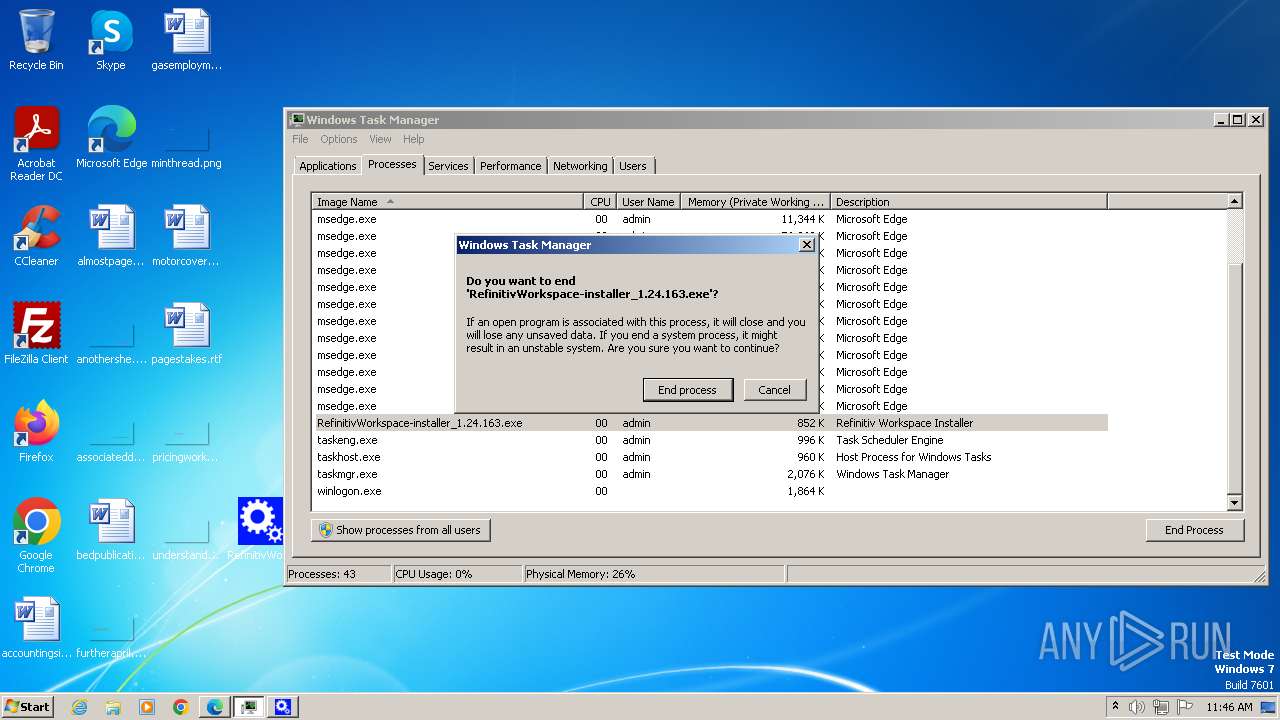Open the Action Center flag tray icon

point(1183,707)
